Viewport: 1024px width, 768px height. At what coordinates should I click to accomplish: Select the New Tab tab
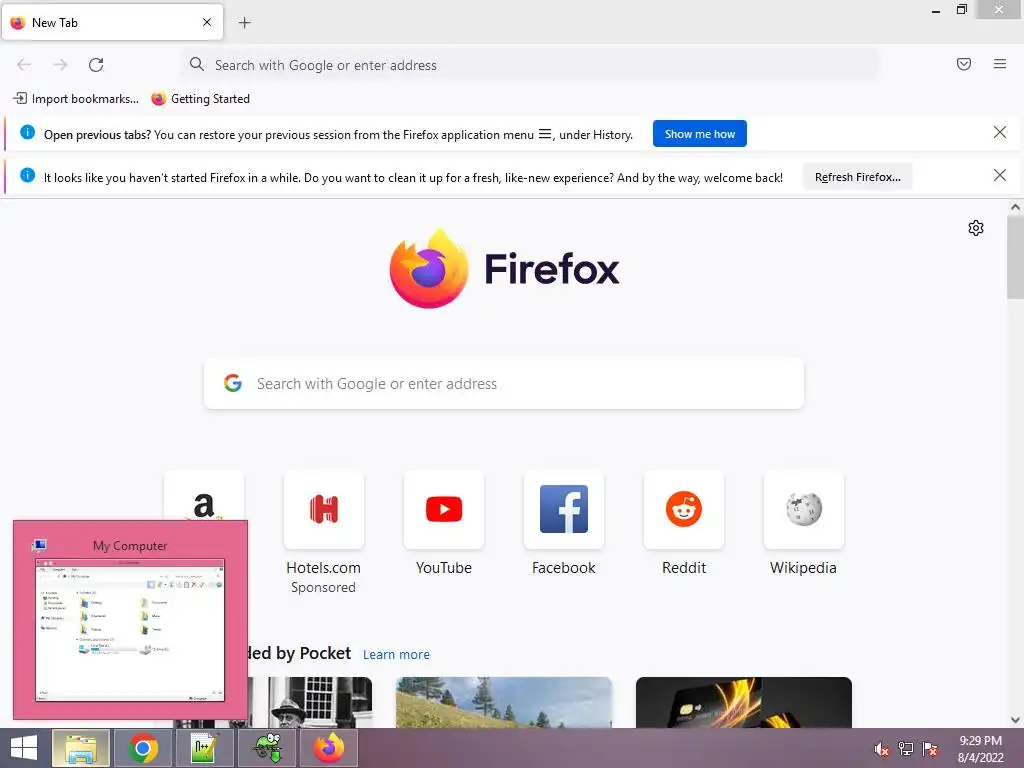tap(112, 22)
